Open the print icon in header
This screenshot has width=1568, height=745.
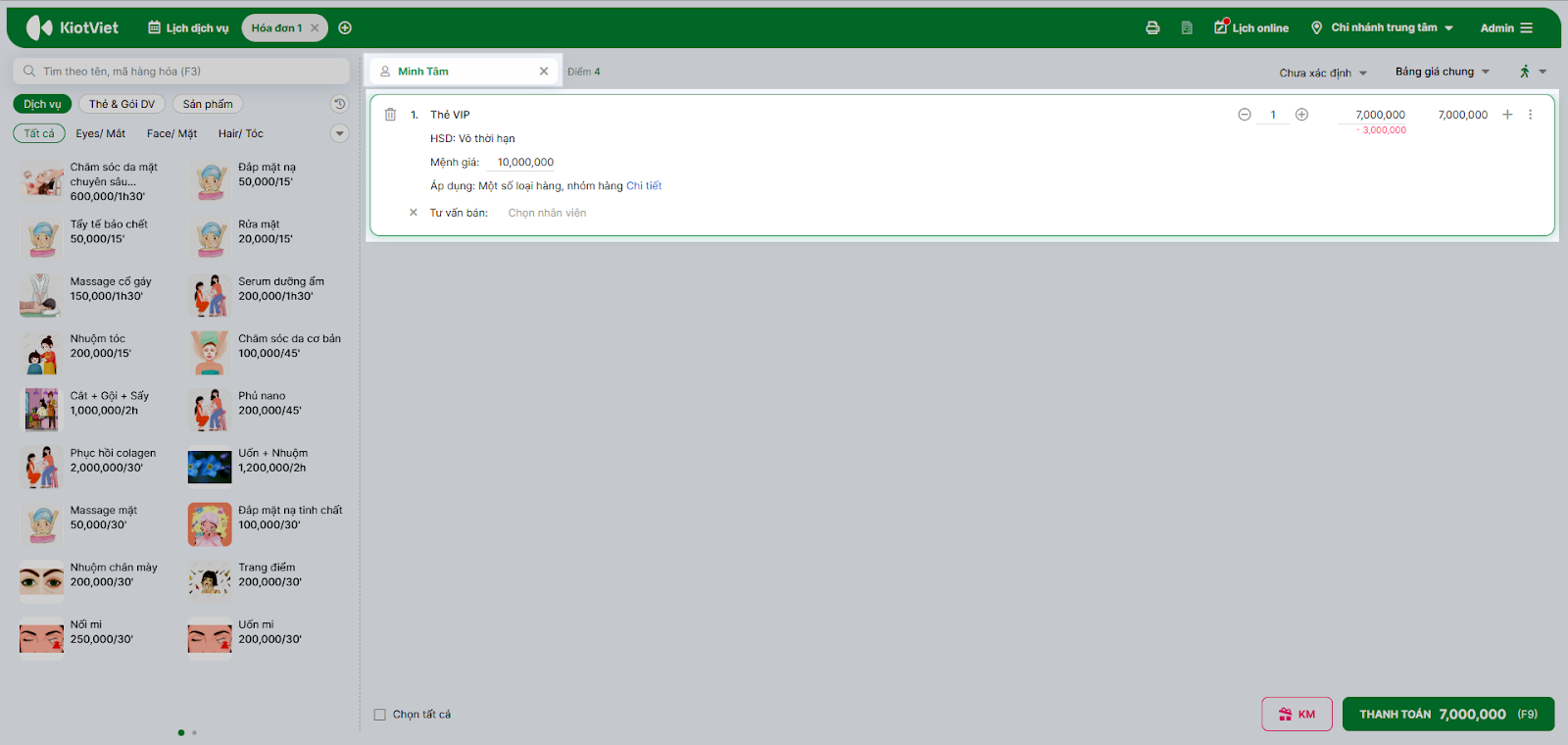pyautogui.click(x=1152, y=28)
